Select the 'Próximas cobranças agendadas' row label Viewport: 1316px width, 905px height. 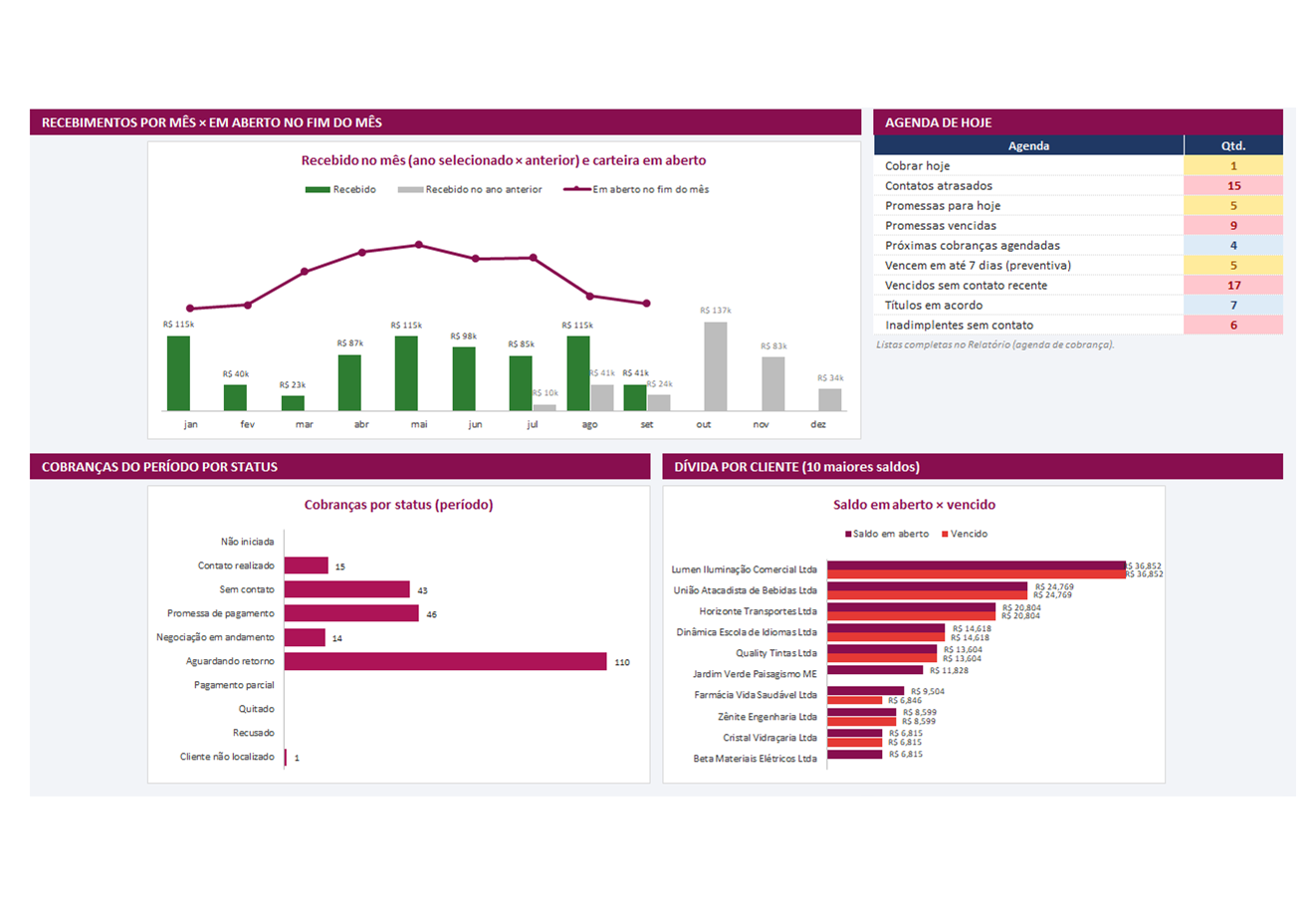tap(973, 246)
